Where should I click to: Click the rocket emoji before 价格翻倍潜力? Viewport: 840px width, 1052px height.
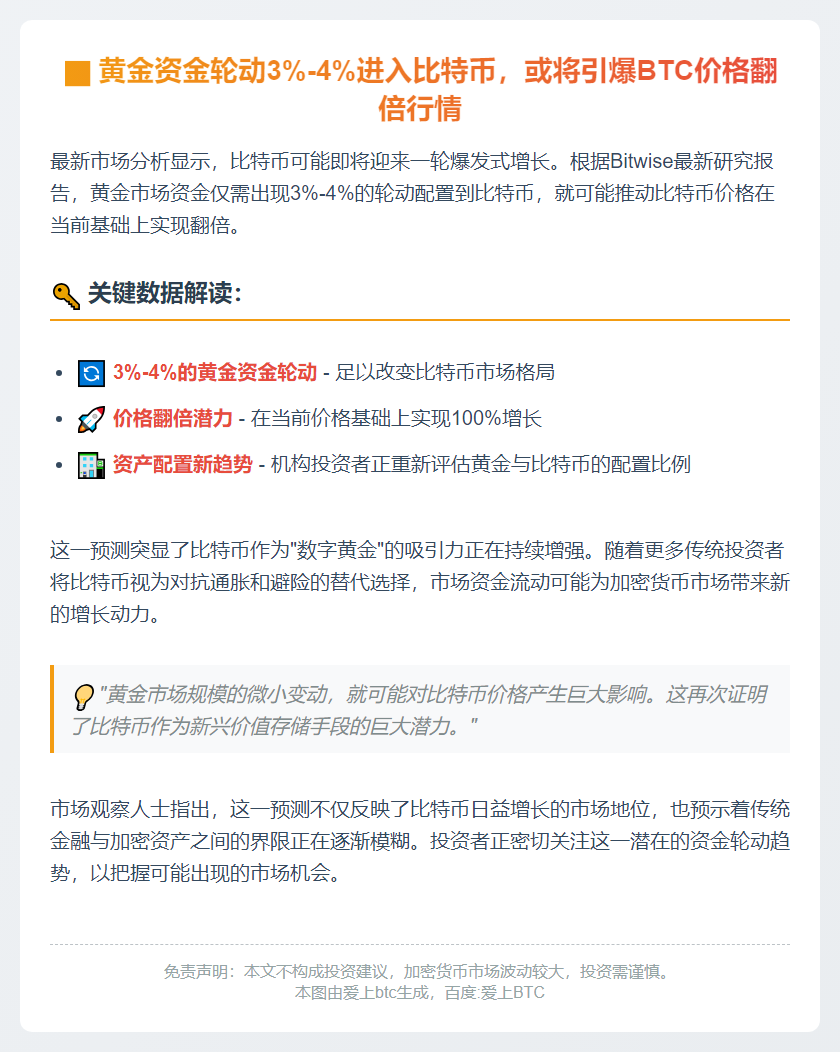coord(91,419)
